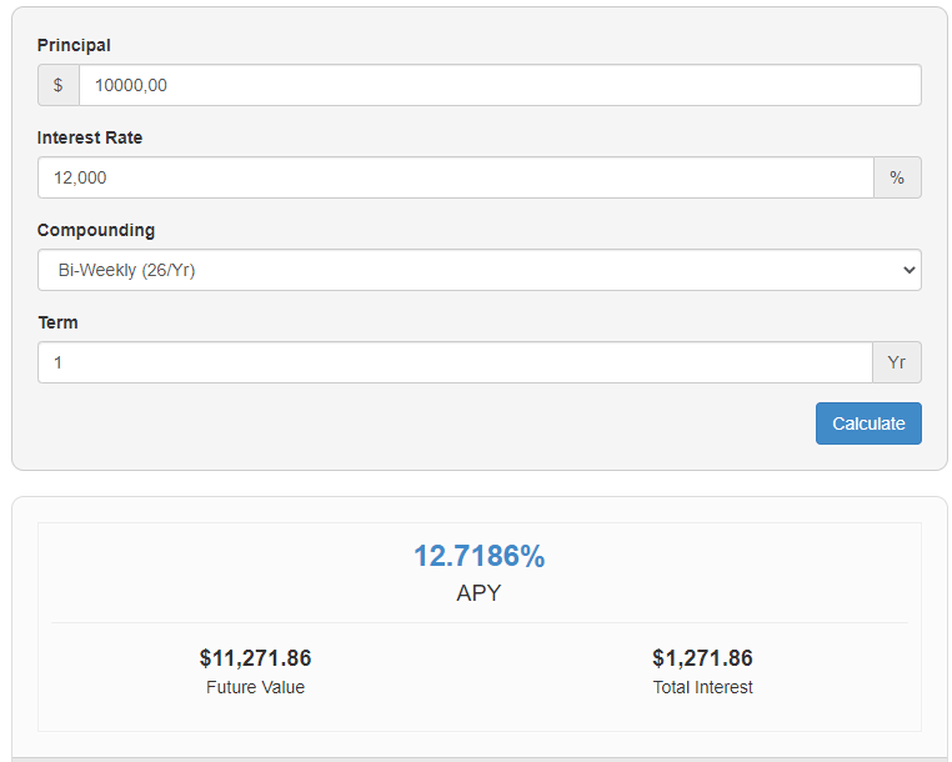Click into the Interest Rate field
Screen dimensions: 952x762
(455, 178)
